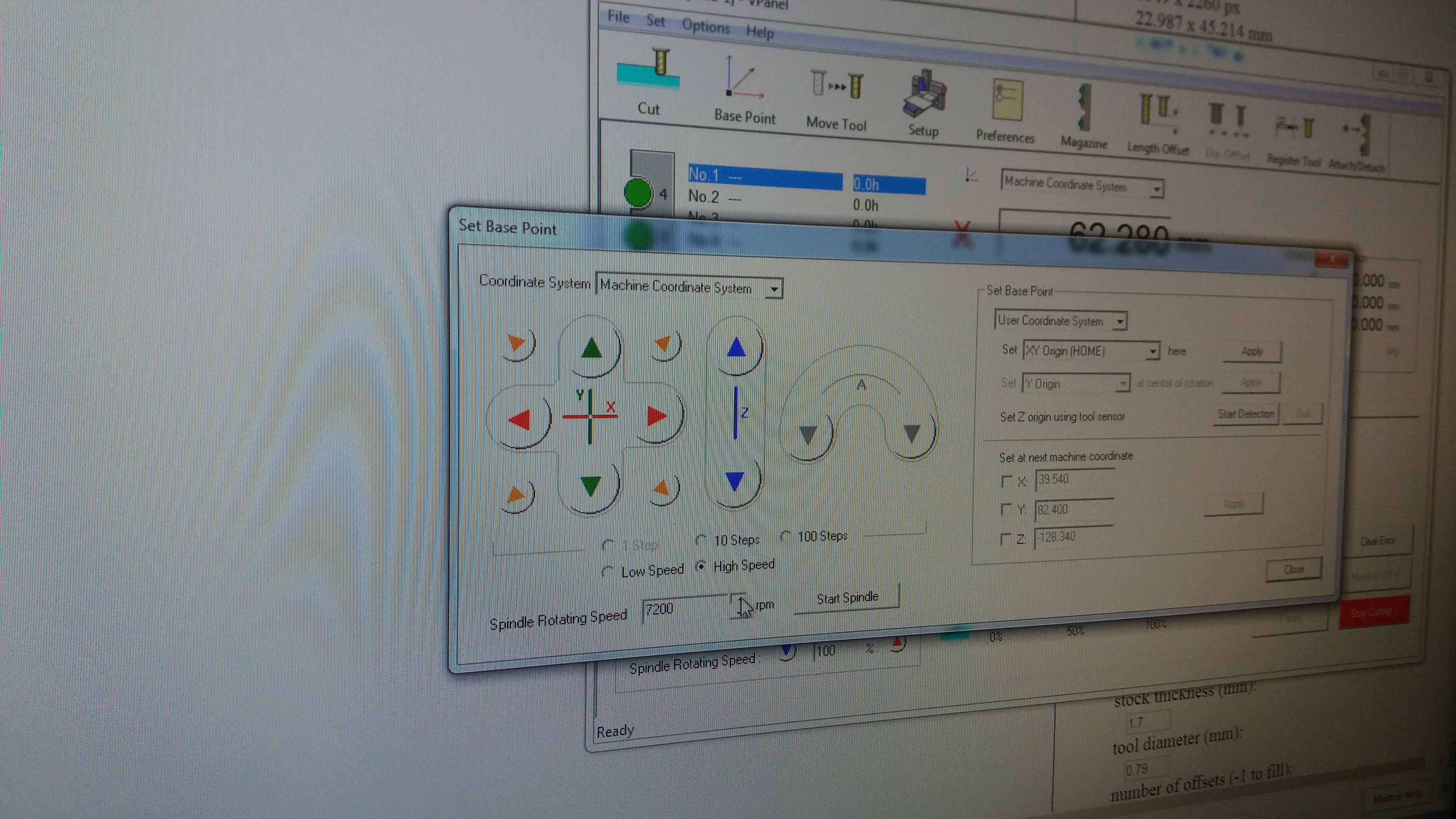Click the Dia. Offset toolbar icon
1456x819 pixels.
tap(1228, 130)
